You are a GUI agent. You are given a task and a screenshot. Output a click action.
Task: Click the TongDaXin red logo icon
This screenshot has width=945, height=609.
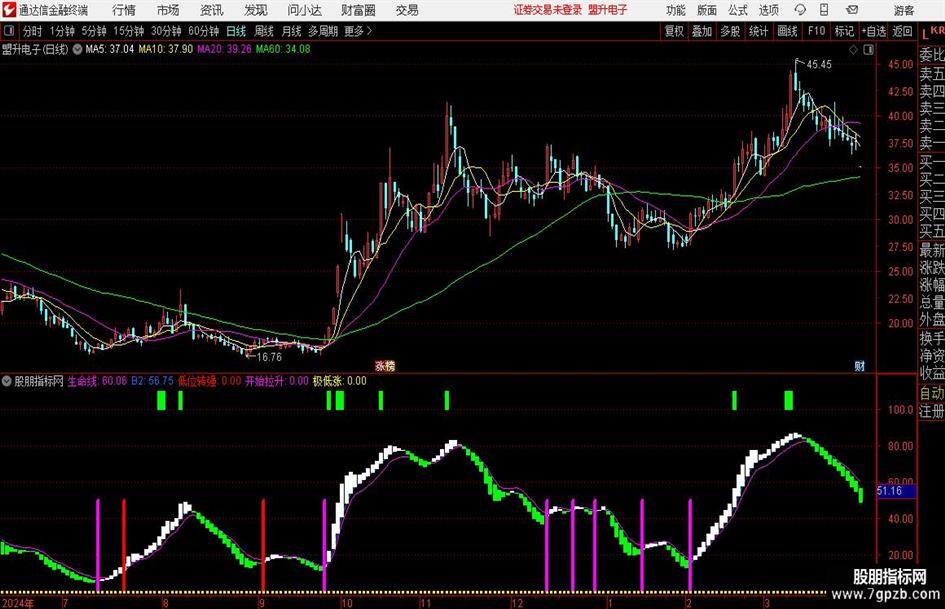[9, 10]
